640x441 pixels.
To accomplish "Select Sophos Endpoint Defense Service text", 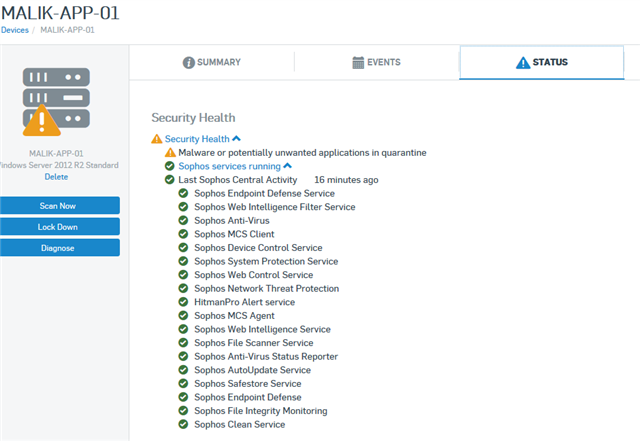I will pyautogui.click(x=264, y=193).
